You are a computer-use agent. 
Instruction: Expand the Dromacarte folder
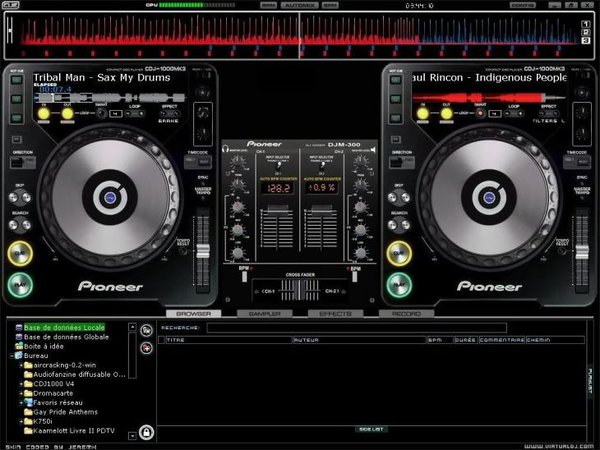click(x=21, y=393)
